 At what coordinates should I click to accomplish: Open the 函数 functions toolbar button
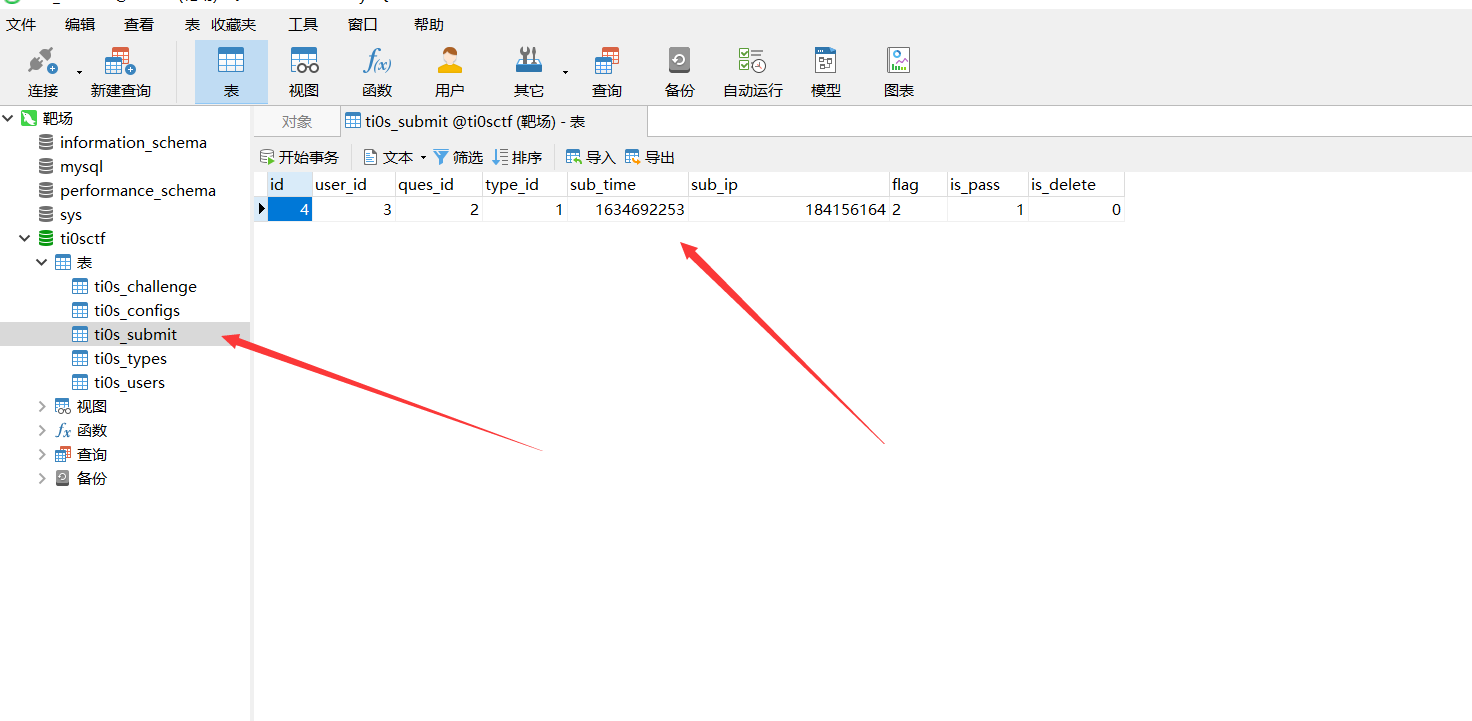pos(377,72)
